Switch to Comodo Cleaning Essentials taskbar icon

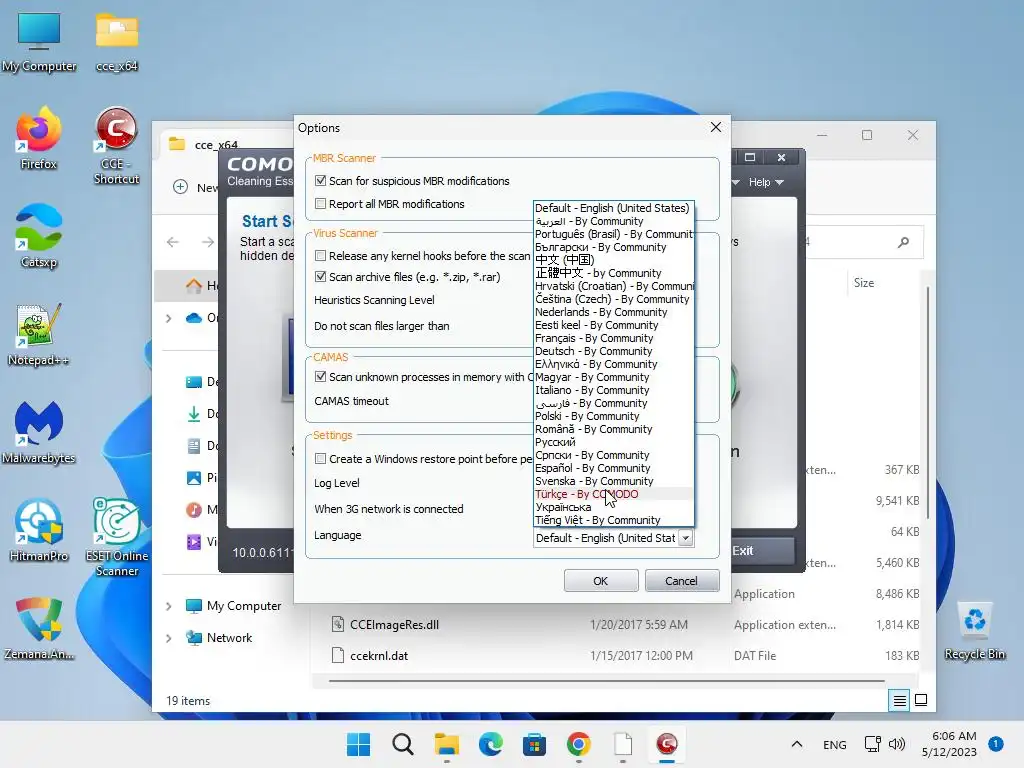click(x=667, y=744)
